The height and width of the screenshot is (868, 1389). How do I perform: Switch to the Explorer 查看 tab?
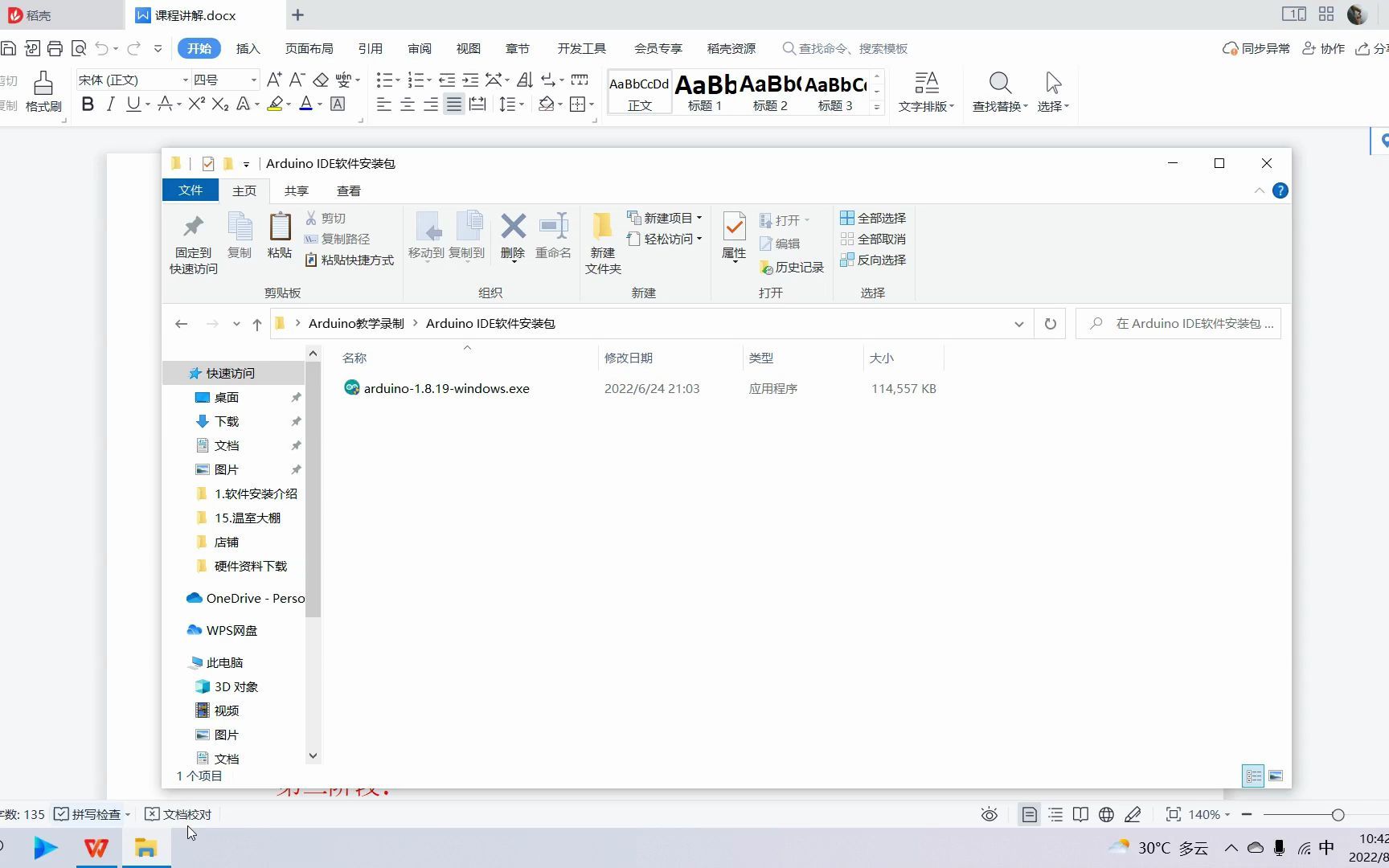click(x=348, y=190)
